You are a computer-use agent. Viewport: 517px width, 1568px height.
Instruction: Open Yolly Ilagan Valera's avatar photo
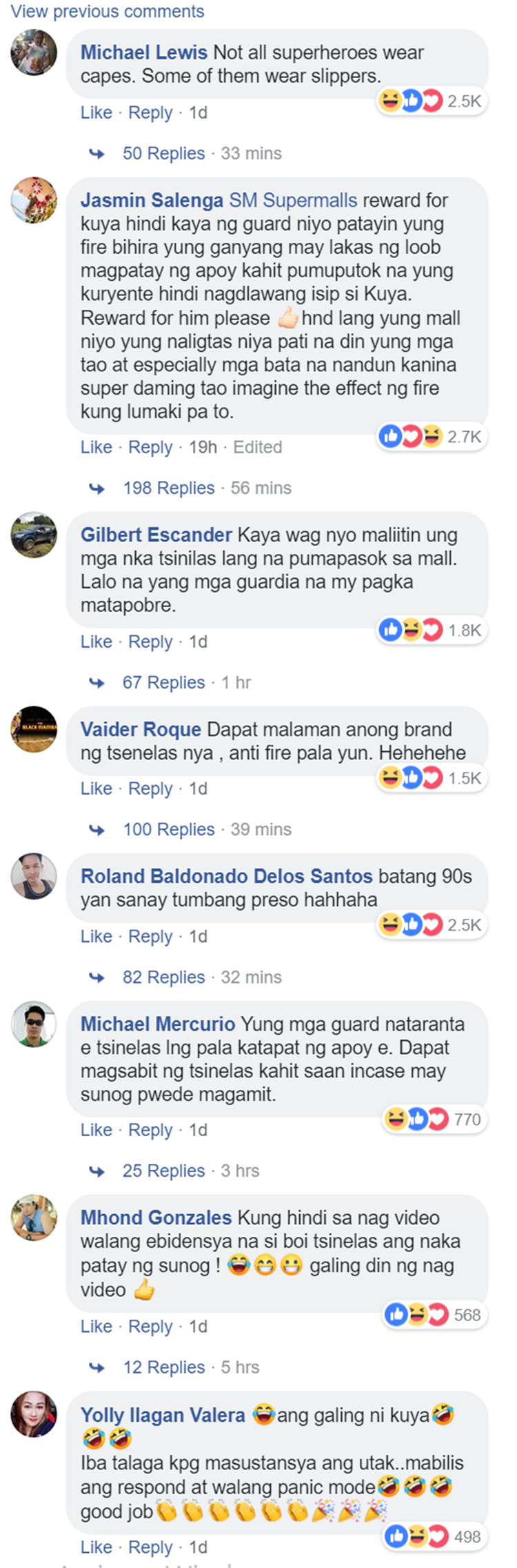tap(34, 1415)
